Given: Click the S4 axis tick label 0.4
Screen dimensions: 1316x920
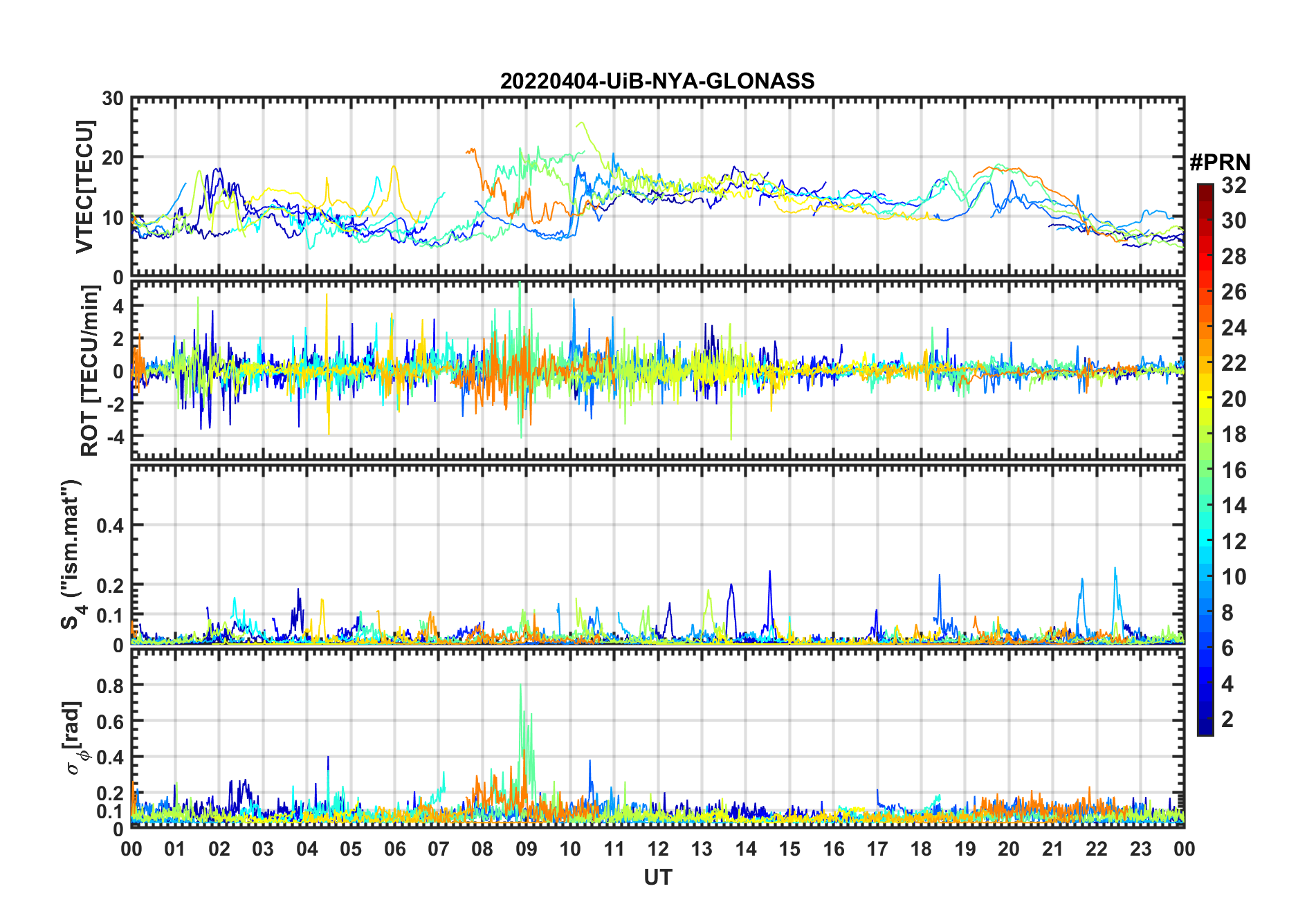Looking at the screenshot, I should [110, 526].
